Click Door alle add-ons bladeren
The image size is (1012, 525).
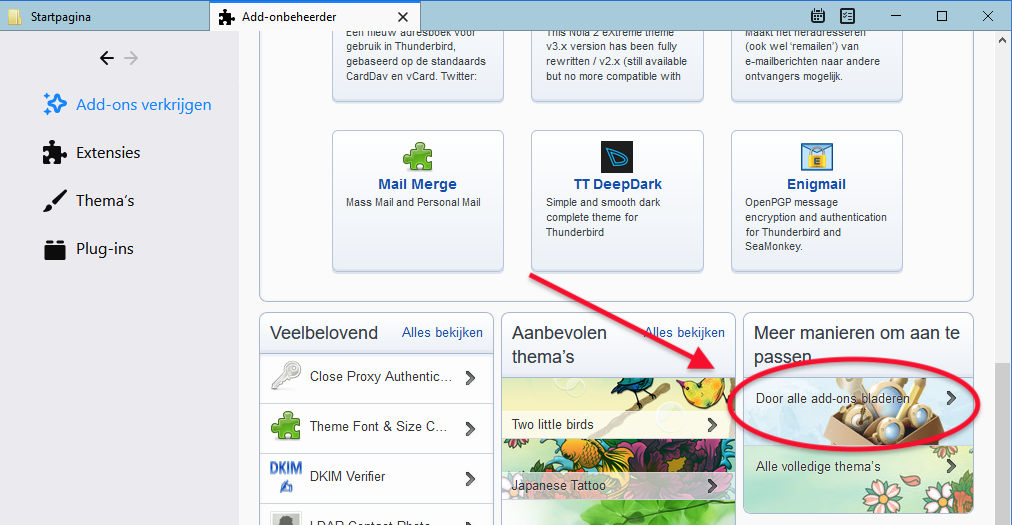click(x=832, y=398)
